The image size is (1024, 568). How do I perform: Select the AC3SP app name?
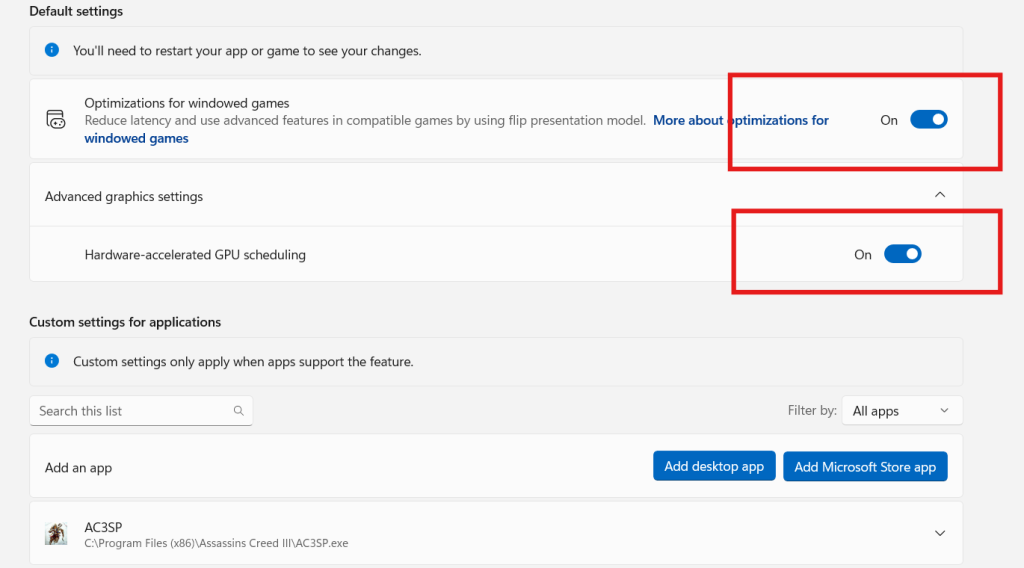[104, 525]
